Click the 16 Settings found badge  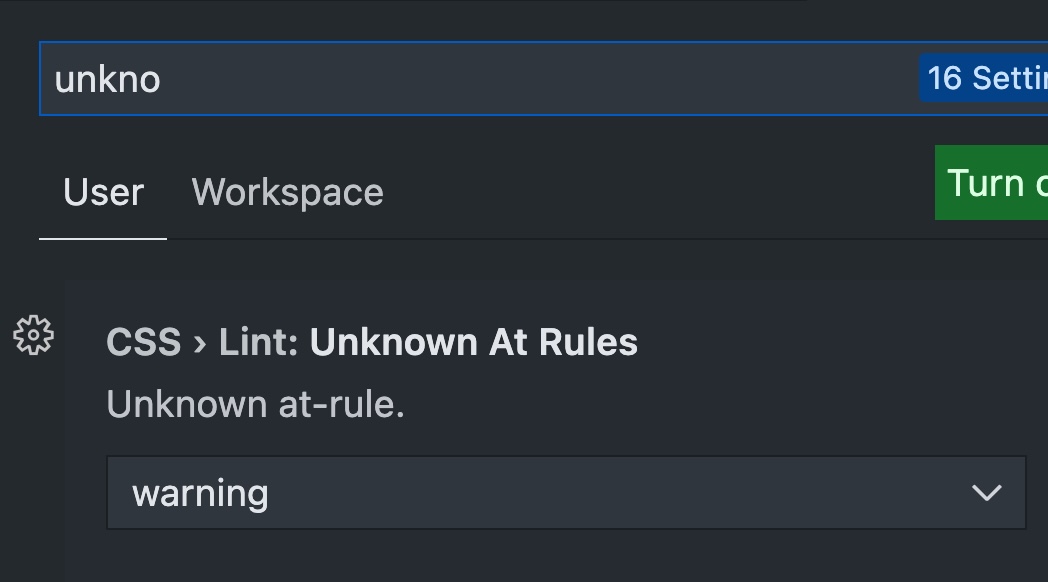point(985,78)
